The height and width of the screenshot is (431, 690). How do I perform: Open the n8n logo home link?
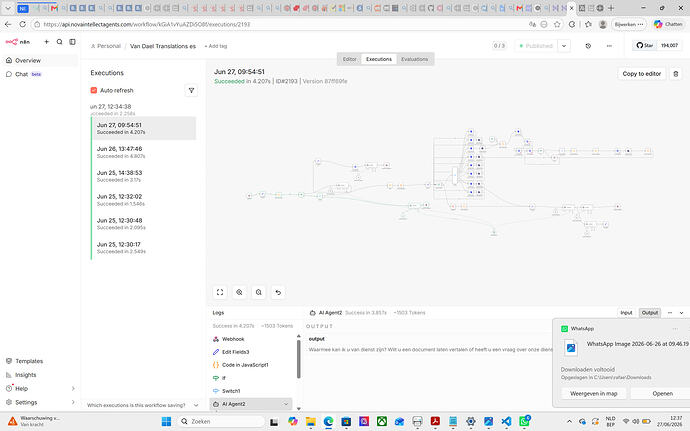click(x=18, y=42)
